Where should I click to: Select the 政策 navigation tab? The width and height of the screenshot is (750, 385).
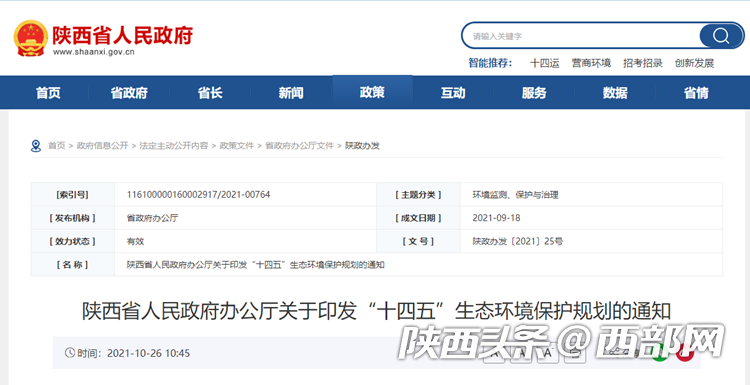tap(372, 92)
